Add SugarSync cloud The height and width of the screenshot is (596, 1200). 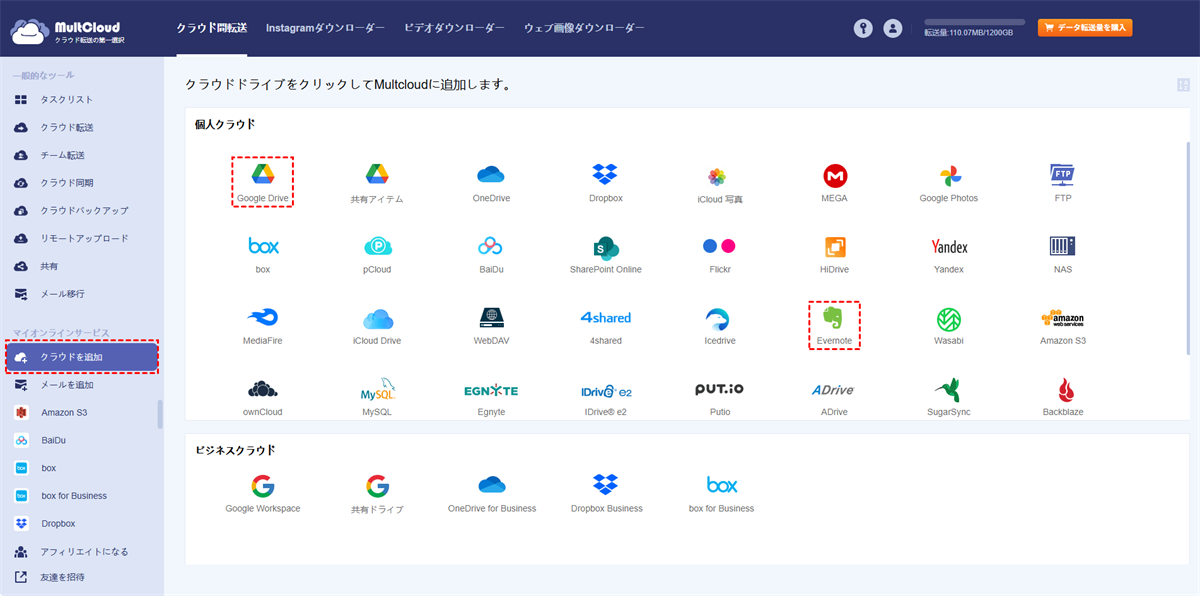click(949, 397)
